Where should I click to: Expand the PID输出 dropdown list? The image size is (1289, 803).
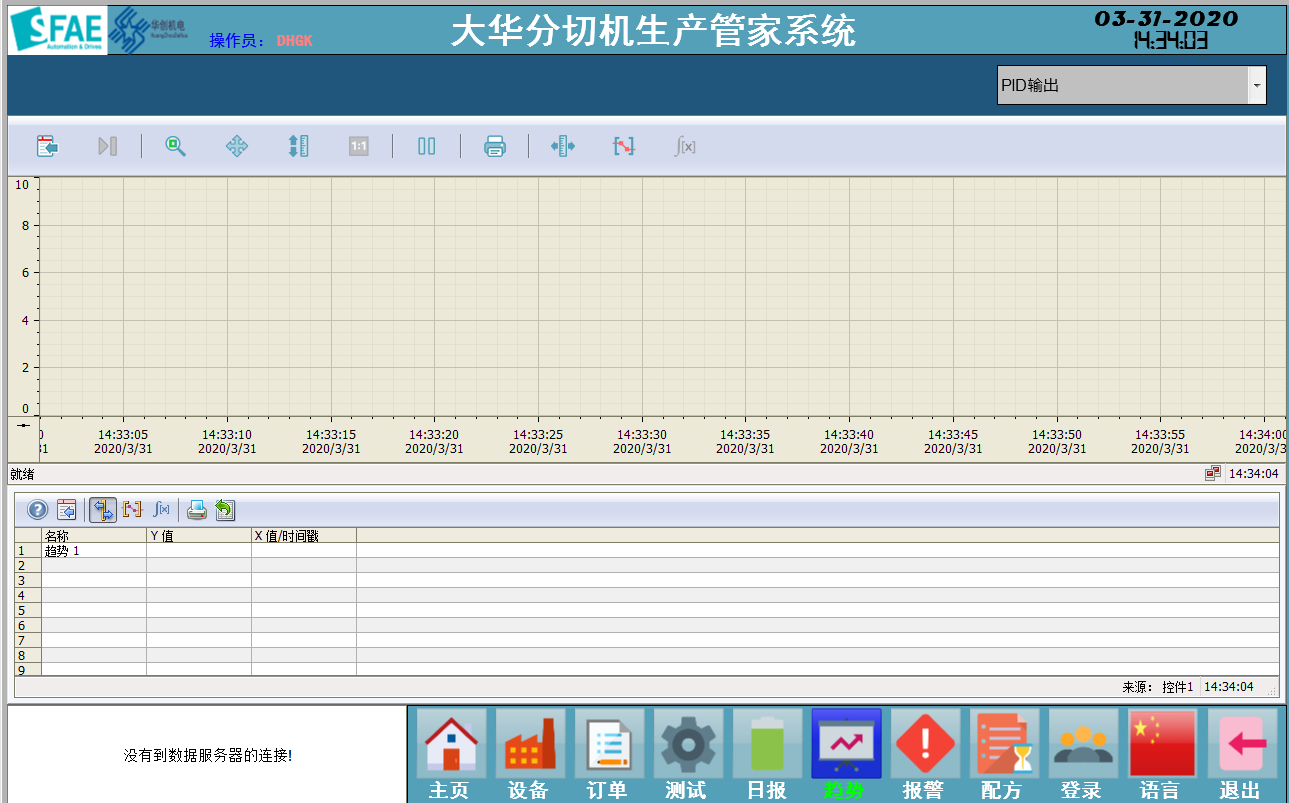pyautogui.click(x=1256, y=86)
